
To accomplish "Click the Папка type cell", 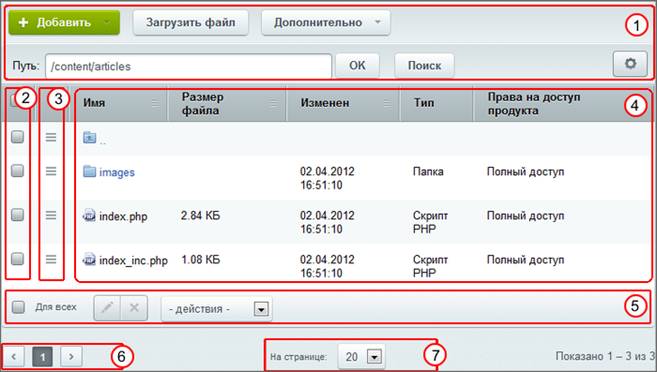I will 428,172.
